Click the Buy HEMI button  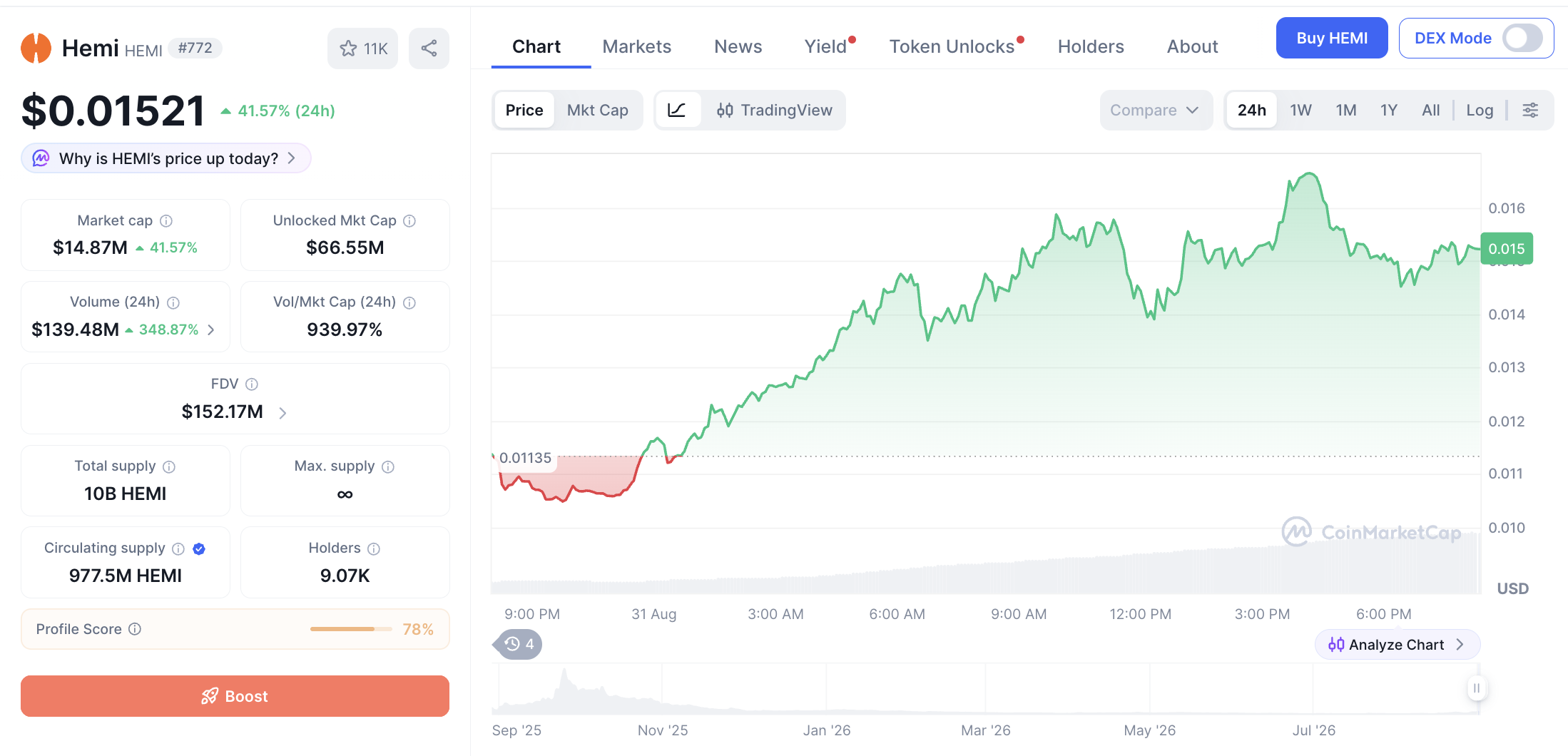coord(1332,39)
